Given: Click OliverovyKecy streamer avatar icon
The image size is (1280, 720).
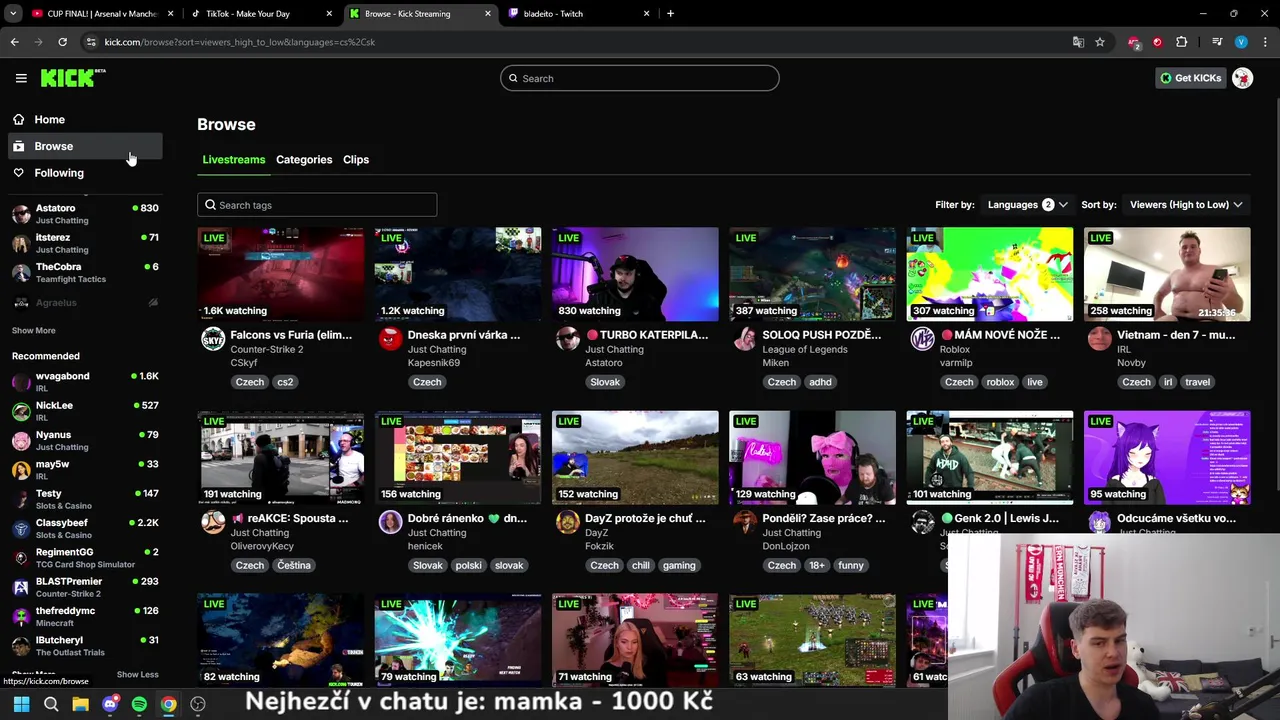Looking at the screenshot, I should tap(213, 522).
